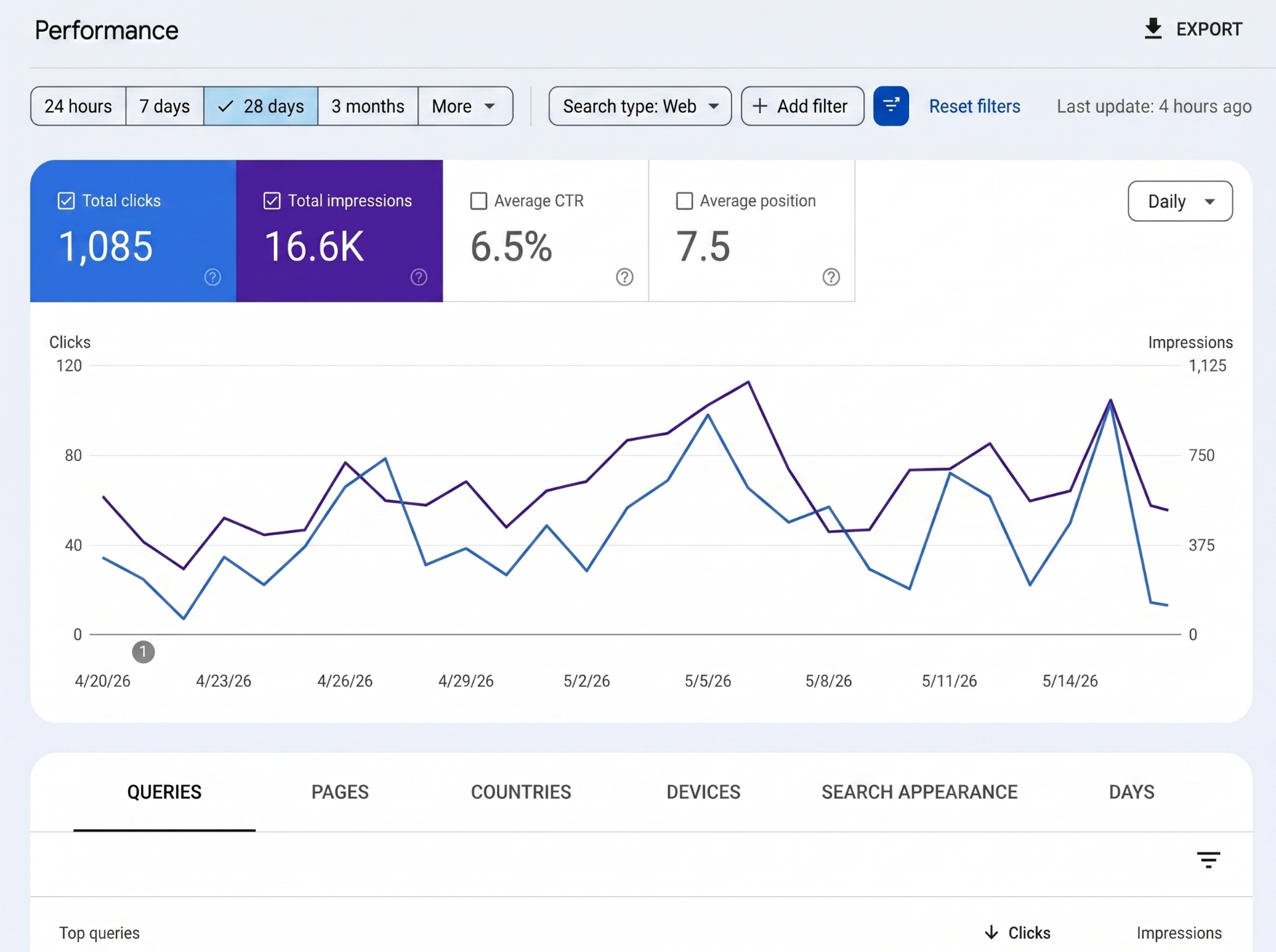Image resolution: width=1276 pixels, height=952 pixels.
Task: Switch to the Devices tab
Action: point(703,792)
